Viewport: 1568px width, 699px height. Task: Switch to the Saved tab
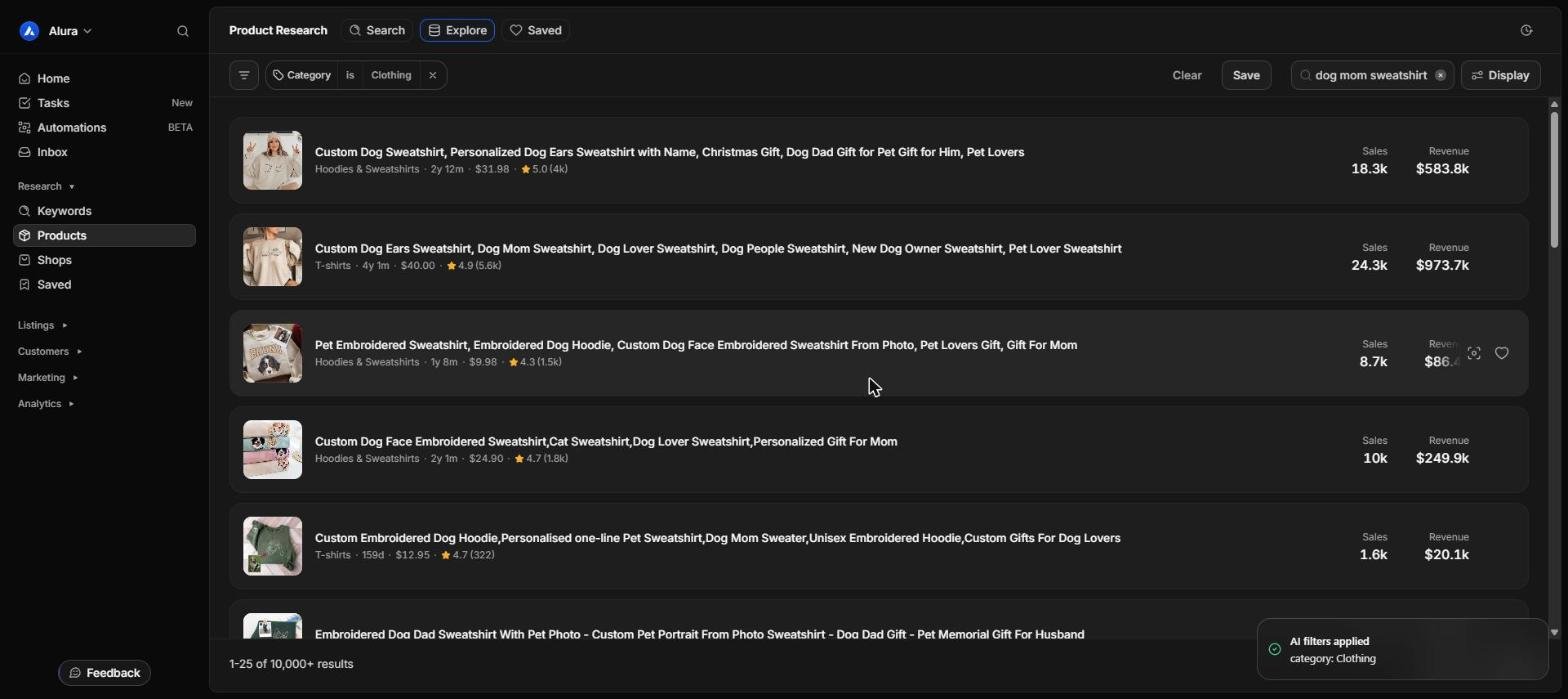point(535,30)
